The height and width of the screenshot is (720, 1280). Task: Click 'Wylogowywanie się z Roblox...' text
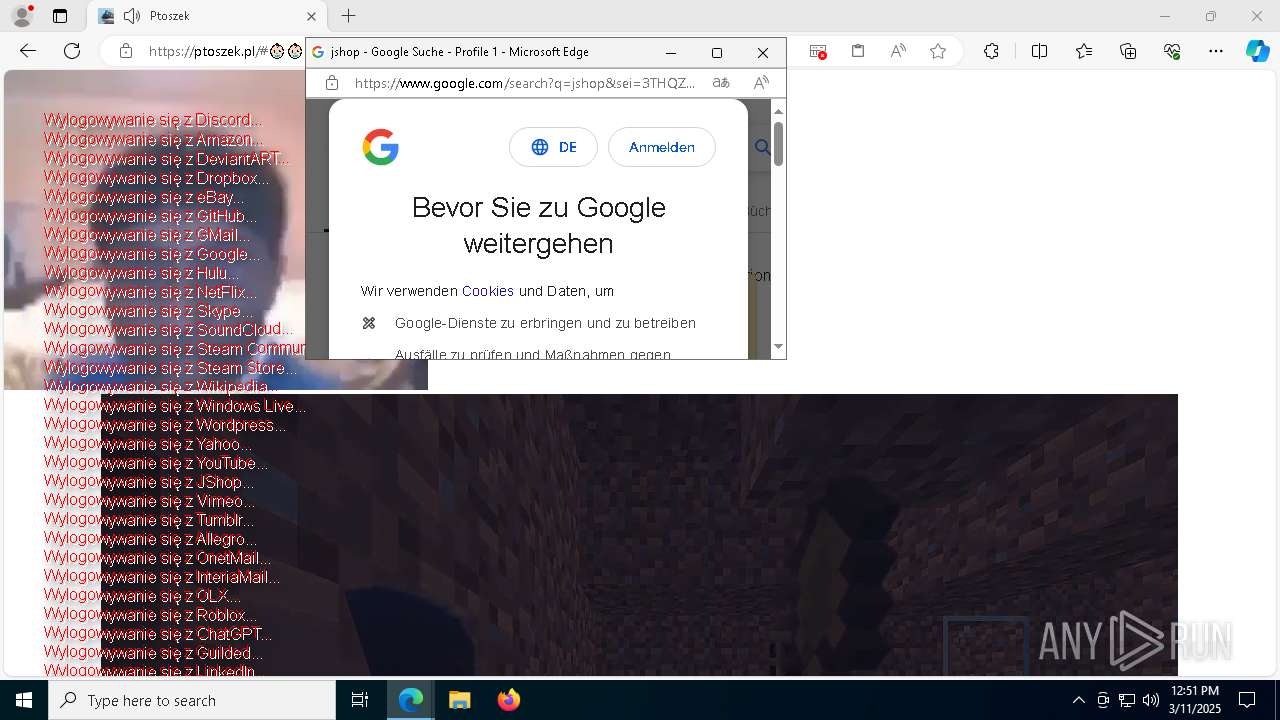click(150, 615)
